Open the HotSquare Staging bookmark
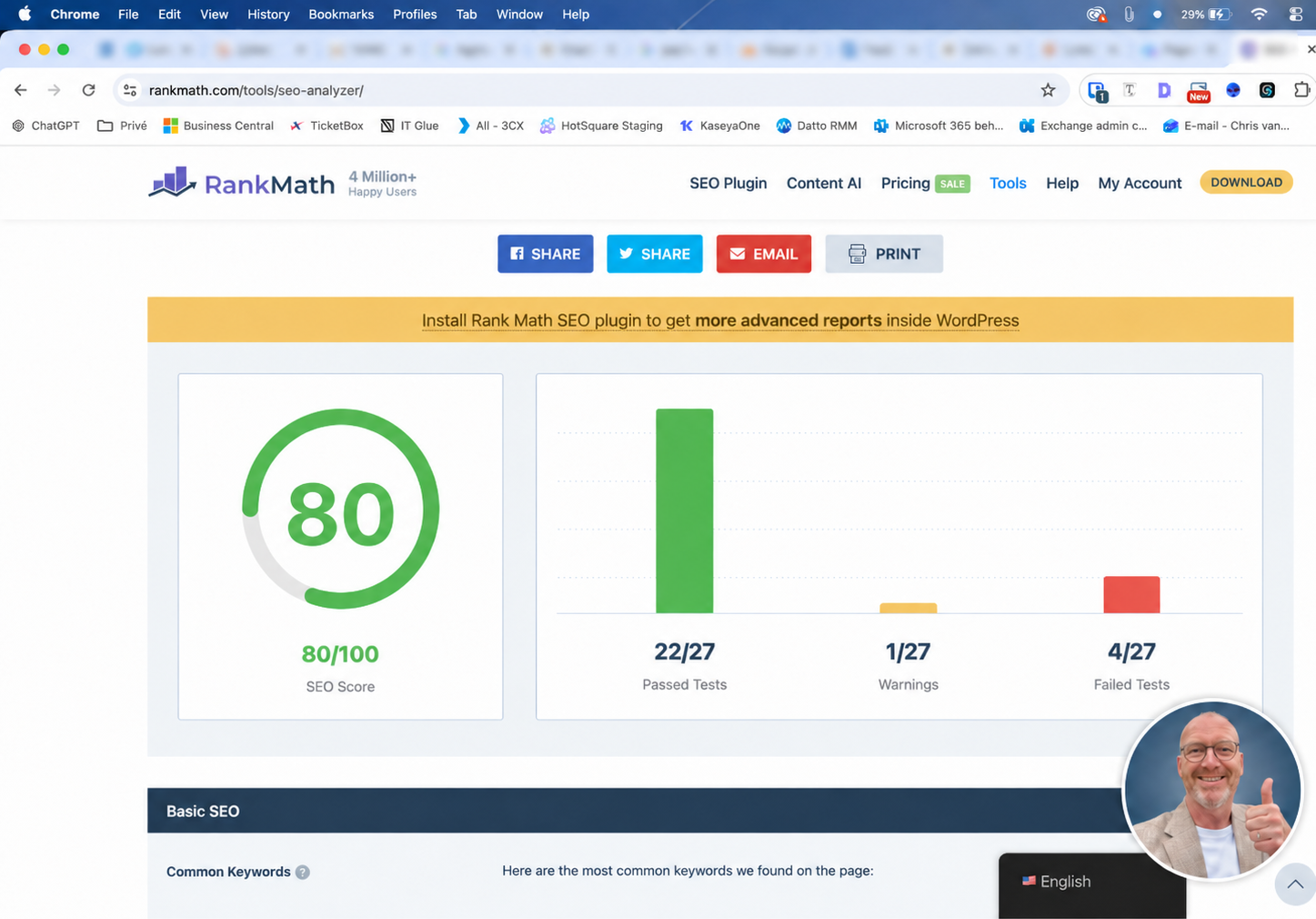 click(x=601, y=126)
